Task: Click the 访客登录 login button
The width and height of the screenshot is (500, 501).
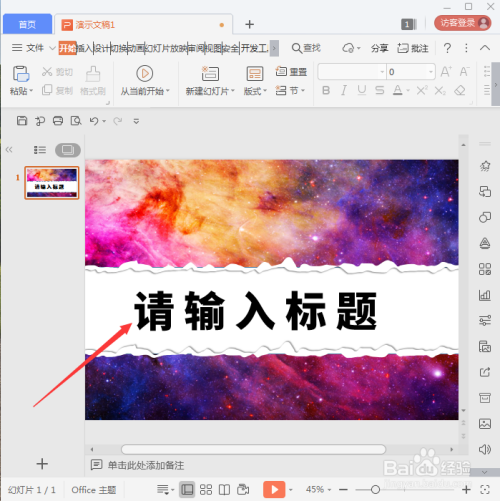Action: [x=463, y=23]
